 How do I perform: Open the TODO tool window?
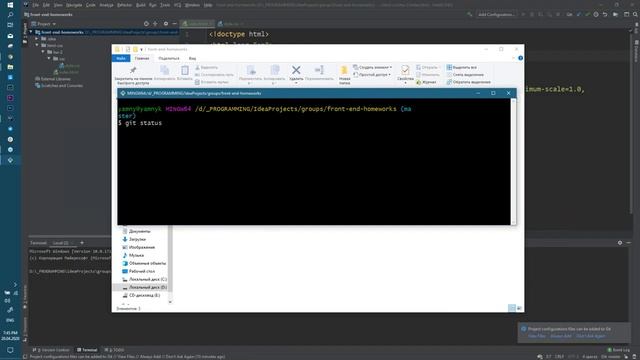[115, 350]
